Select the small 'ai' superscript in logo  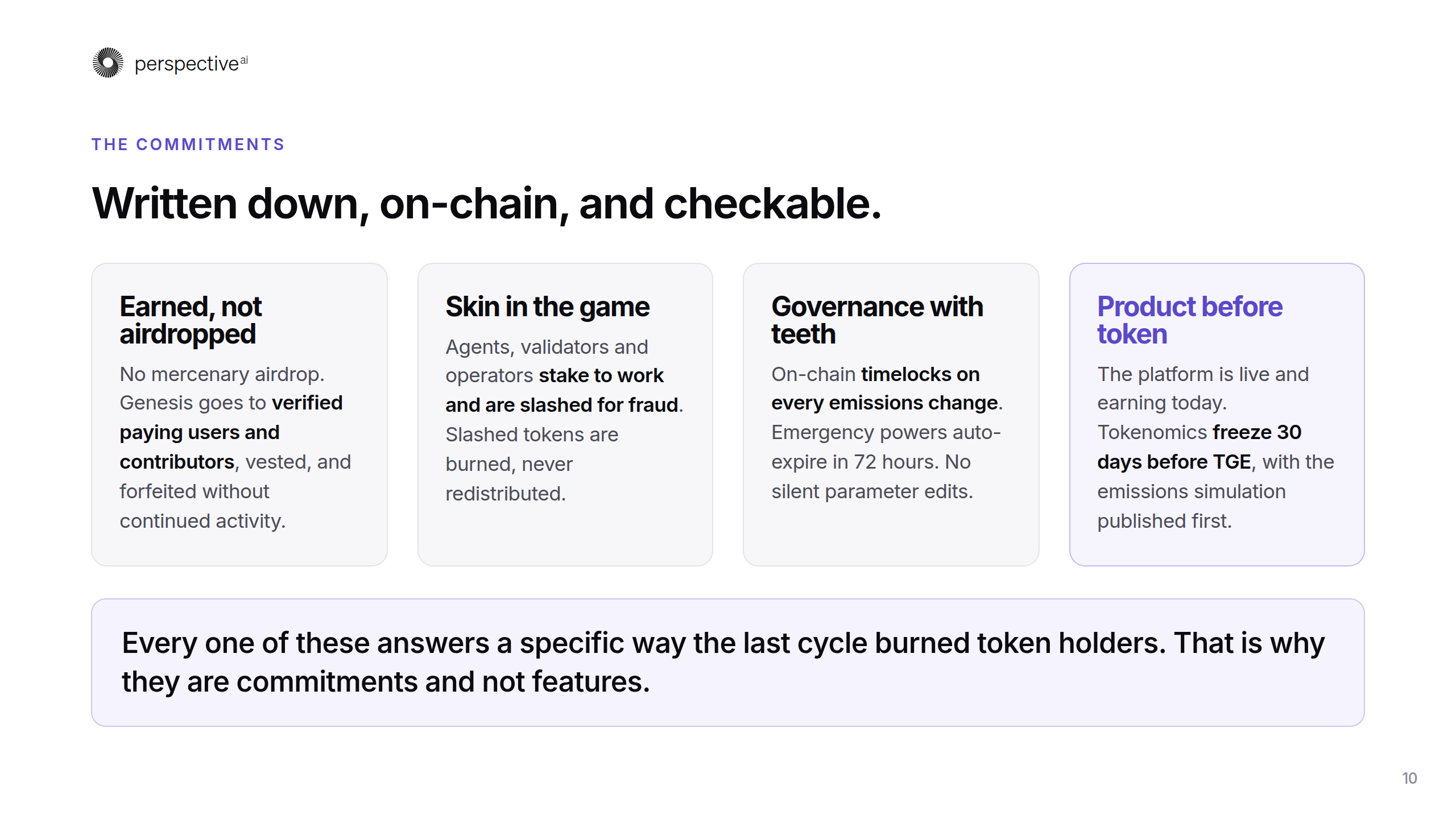coord(244,60)
